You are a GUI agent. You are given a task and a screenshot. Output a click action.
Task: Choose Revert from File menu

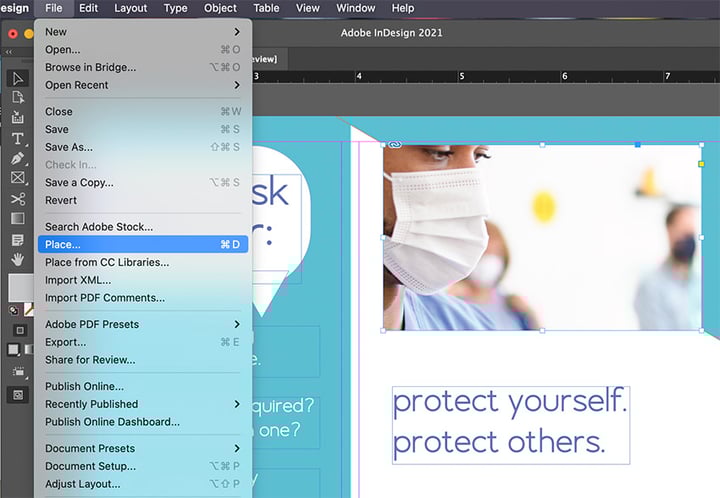coord(143,200)
